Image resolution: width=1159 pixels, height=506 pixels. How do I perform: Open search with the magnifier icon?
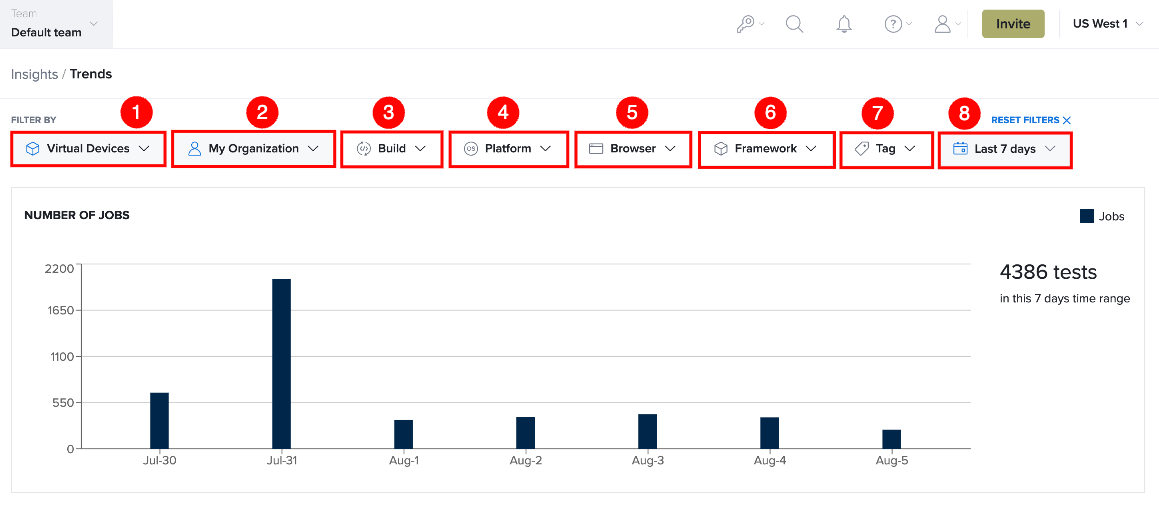(x=795, y=24)
